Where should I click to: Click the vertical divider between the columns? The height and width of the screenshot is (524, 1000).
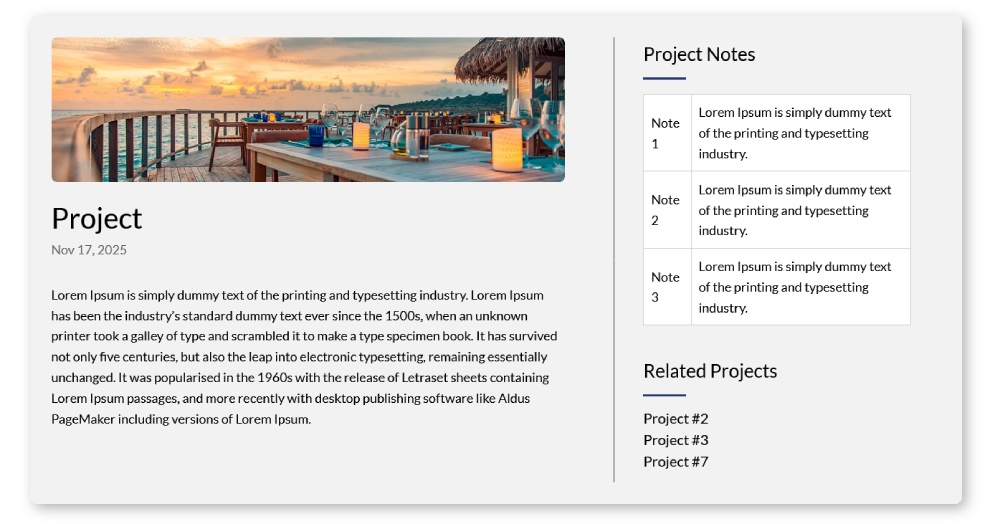point(614,260)
